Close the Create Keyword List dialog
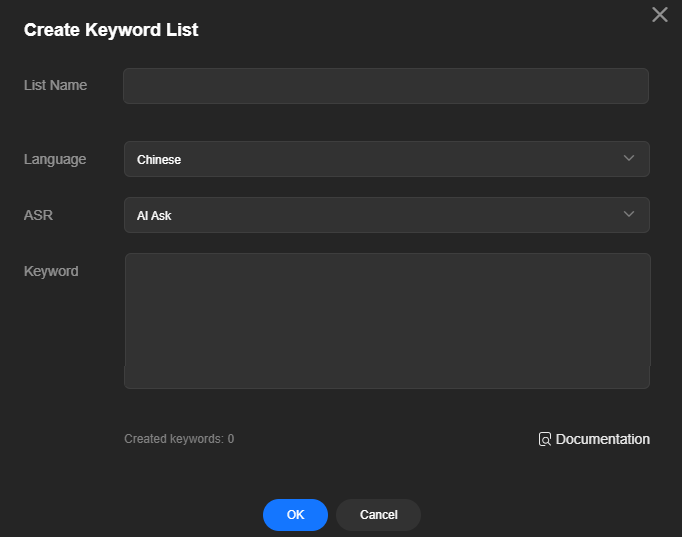682x537 pixels. coord(659,15)
